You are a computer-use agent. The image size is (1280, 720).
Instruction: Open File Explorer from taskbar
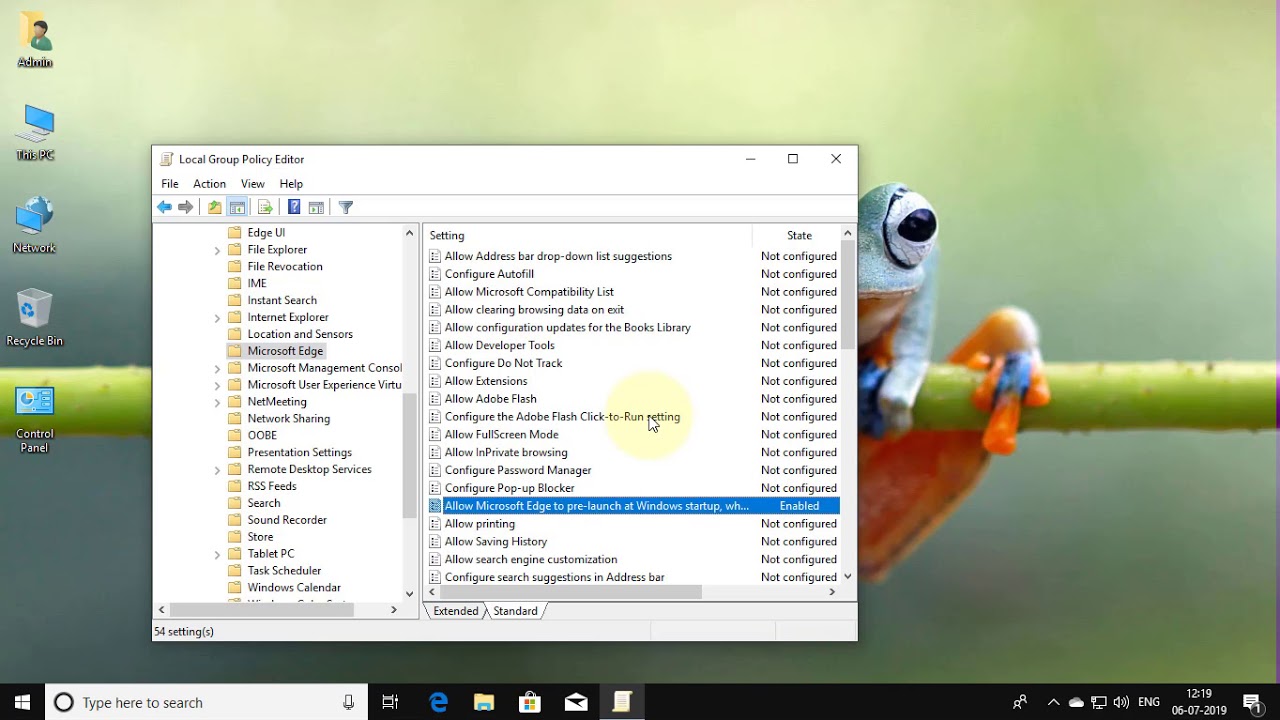coord(484,702)
